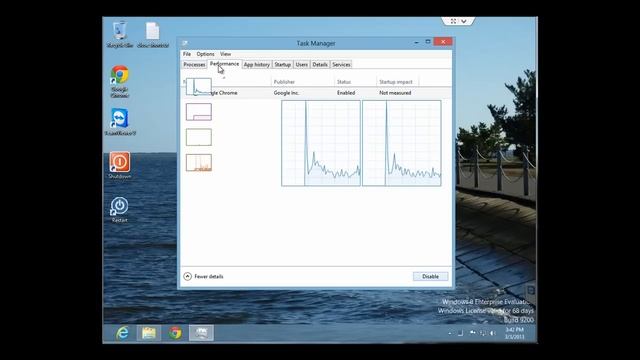Open the Startup tab

pyautogui.click(x=282, y=64)
